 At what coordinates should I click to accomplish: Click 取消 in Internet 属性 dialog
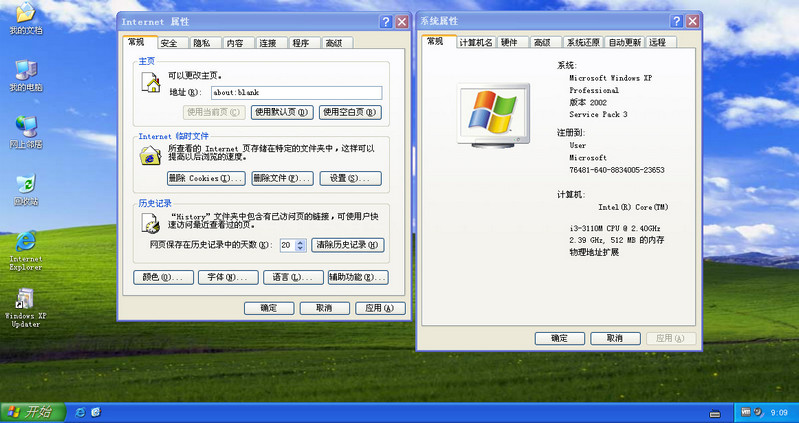[x=325, y=308]
